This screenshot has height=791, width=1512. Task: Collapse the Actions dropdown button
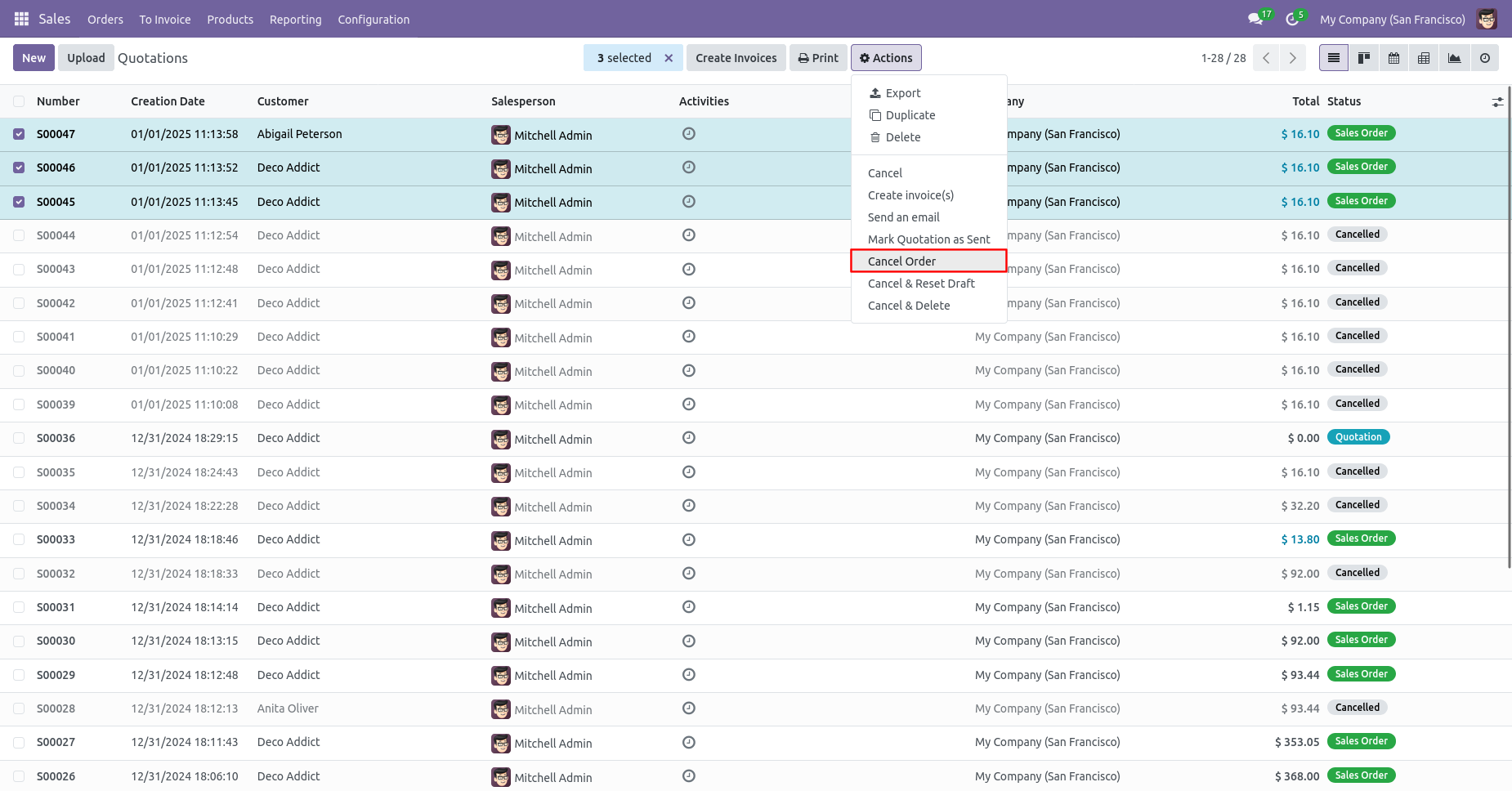(x=886, y=58)
